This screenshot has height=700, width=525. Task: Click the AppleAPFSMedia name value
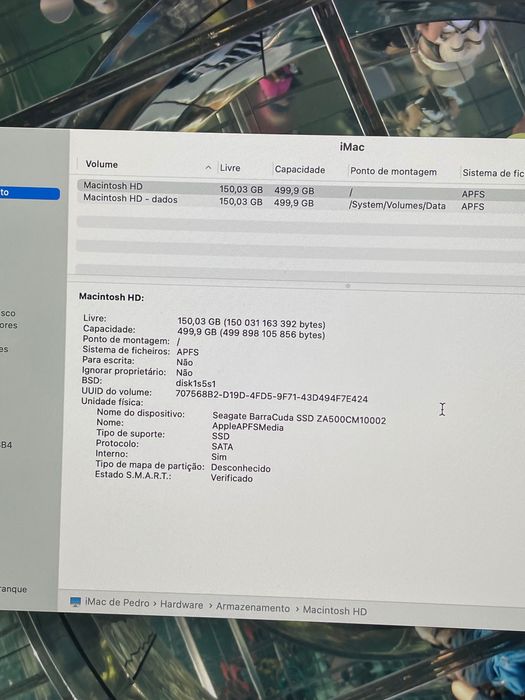point(248,427)
